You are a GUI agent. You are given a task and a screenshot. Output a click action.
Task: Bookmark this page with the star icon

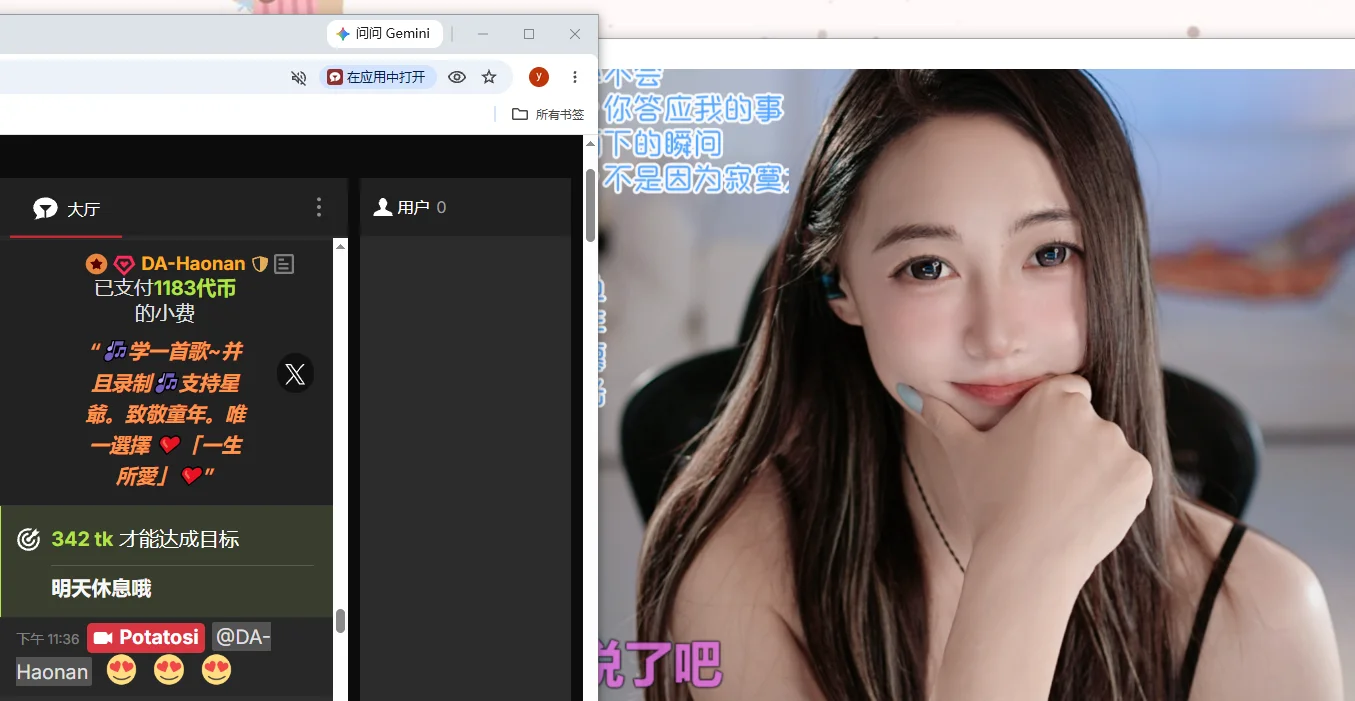[x=489, y=77]
